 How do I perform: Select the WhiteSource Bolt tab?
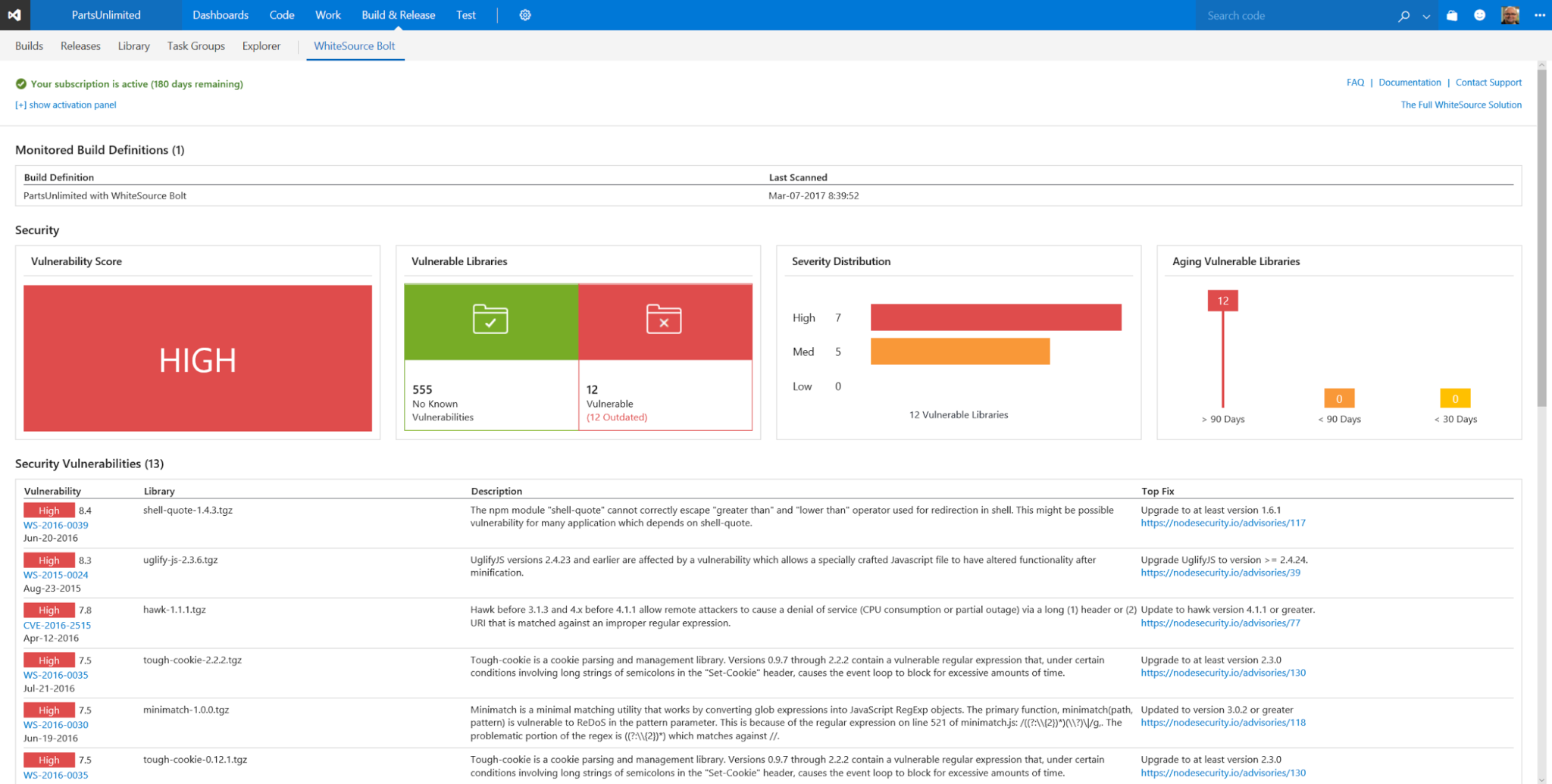(355, 46)
